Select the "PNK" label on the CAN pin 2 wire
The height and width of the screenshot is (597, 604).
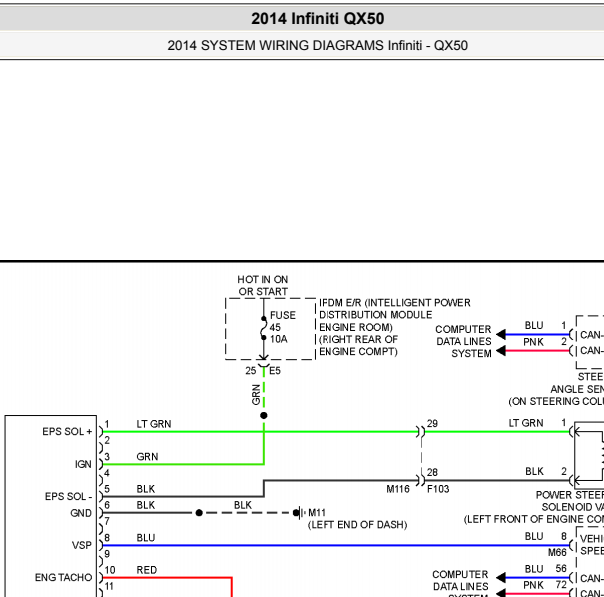point(533,342)
